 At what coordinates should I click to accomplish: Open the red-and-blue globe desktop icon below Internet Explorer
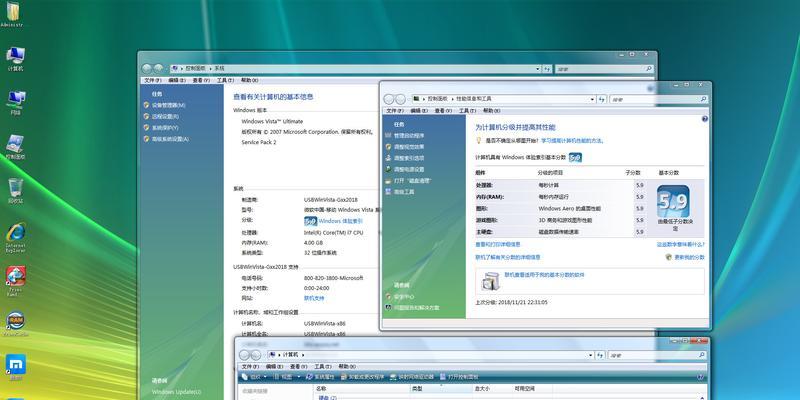pyautogui.click(x=15, y=281)
